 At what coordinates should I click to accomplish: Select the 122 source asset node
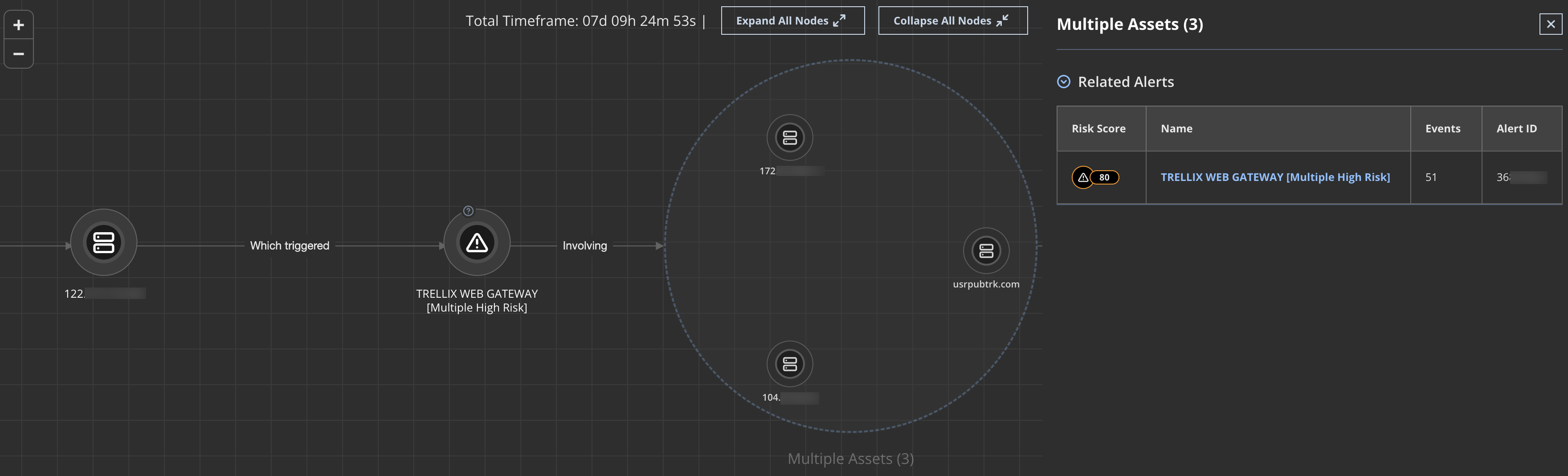pos(104,242)
